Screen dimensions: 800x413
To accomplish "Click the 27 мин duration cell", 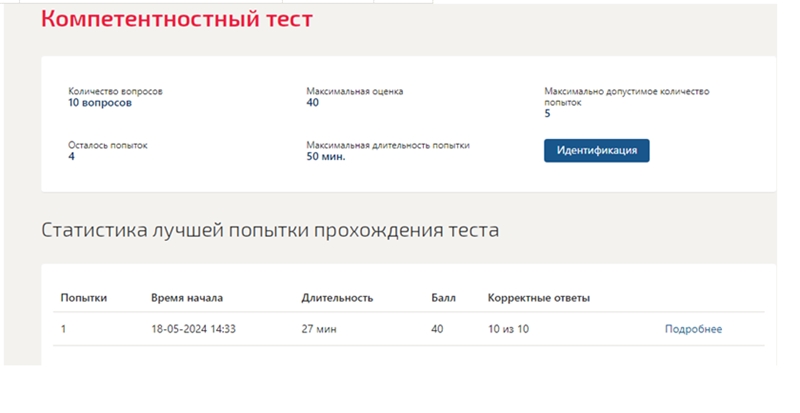I will pyautogui.click(x=319, y=329).
